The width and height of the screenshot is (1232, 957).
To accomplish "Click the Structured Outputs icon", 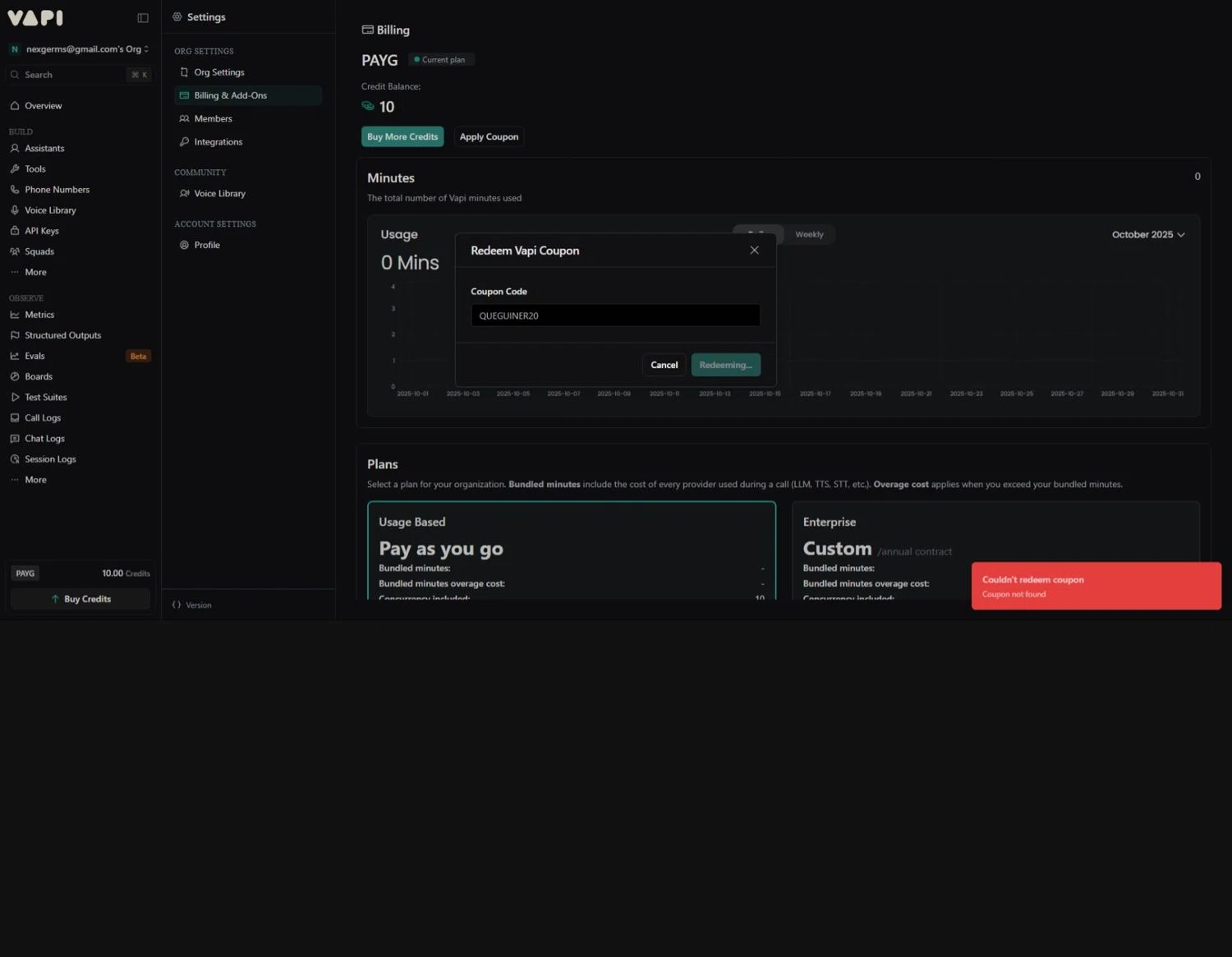I will pos(15,335).
